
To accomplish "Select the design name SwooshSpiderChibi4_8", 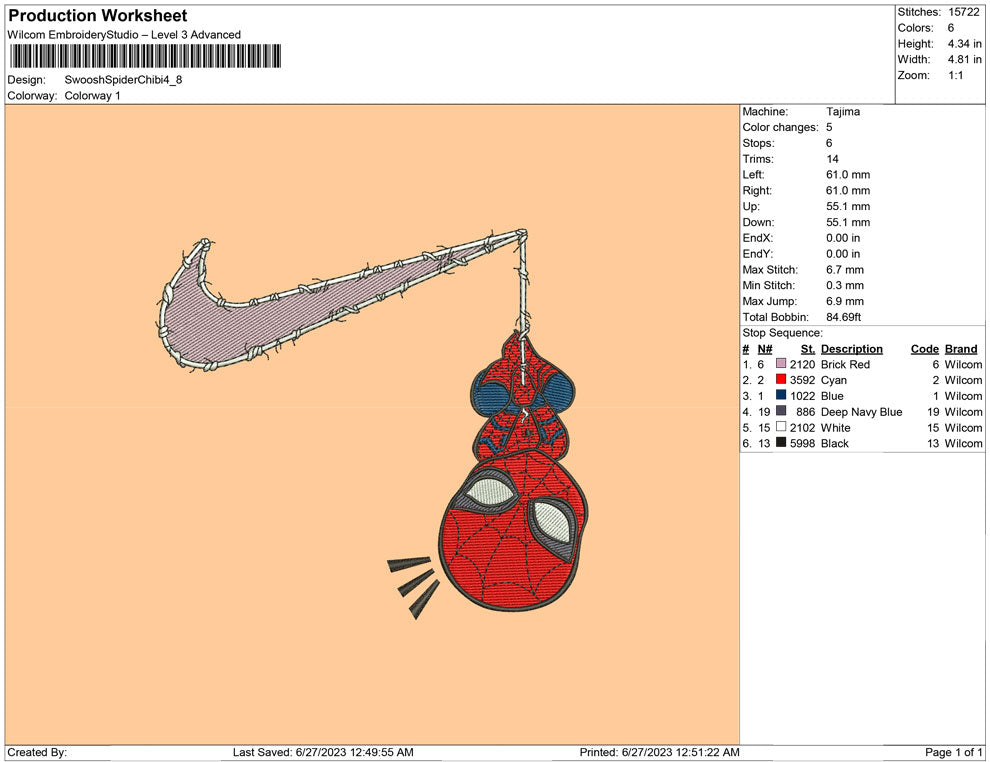I will coord(123,79).
